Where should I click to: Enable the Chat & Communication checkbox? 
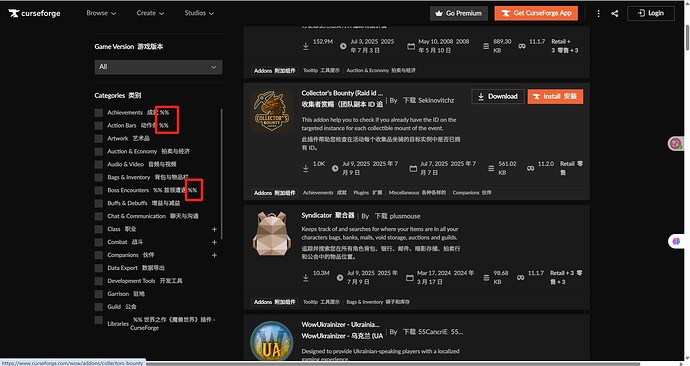(x=99, y=216)
